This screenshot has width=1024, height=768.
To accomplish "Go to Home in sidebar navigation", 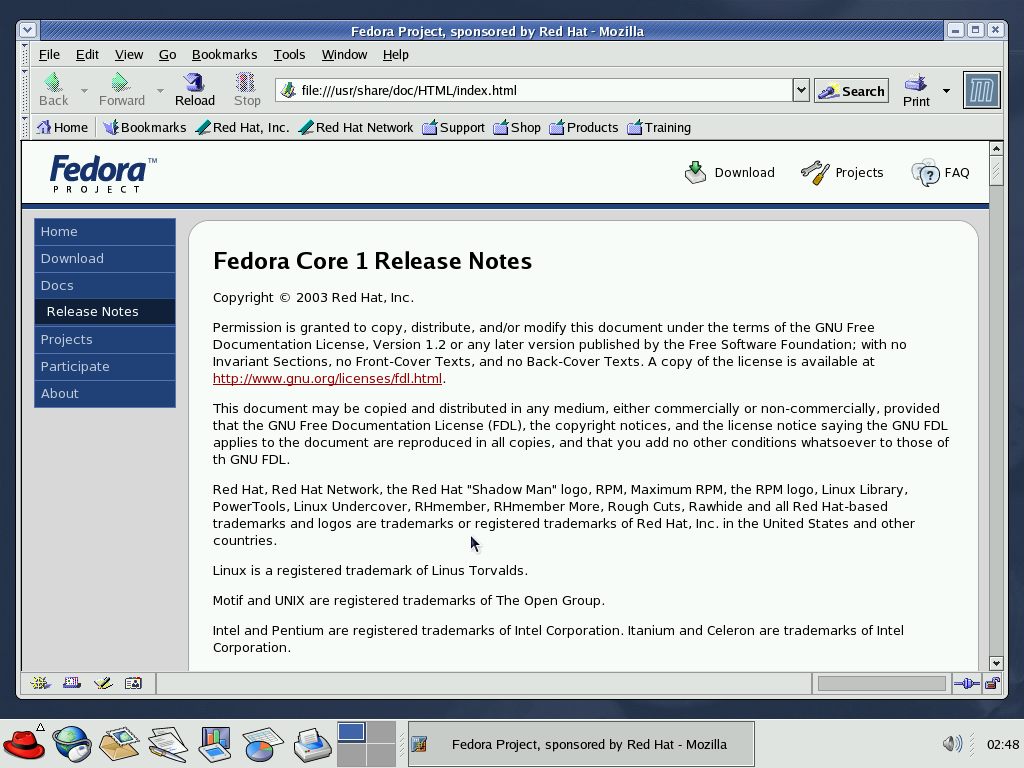I will pos(104,232).
